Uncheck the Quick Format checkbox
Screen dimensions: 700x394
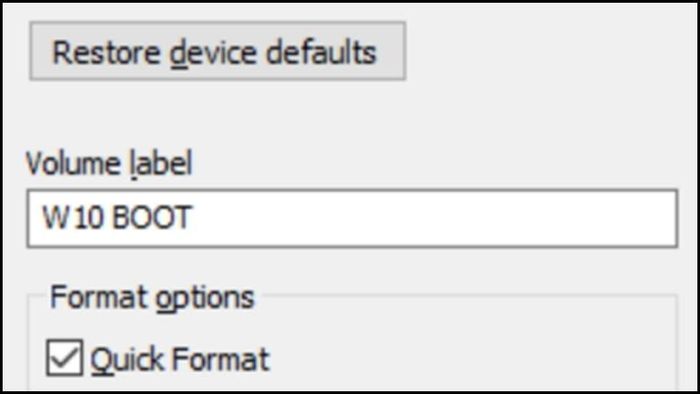tap(64, 357)
